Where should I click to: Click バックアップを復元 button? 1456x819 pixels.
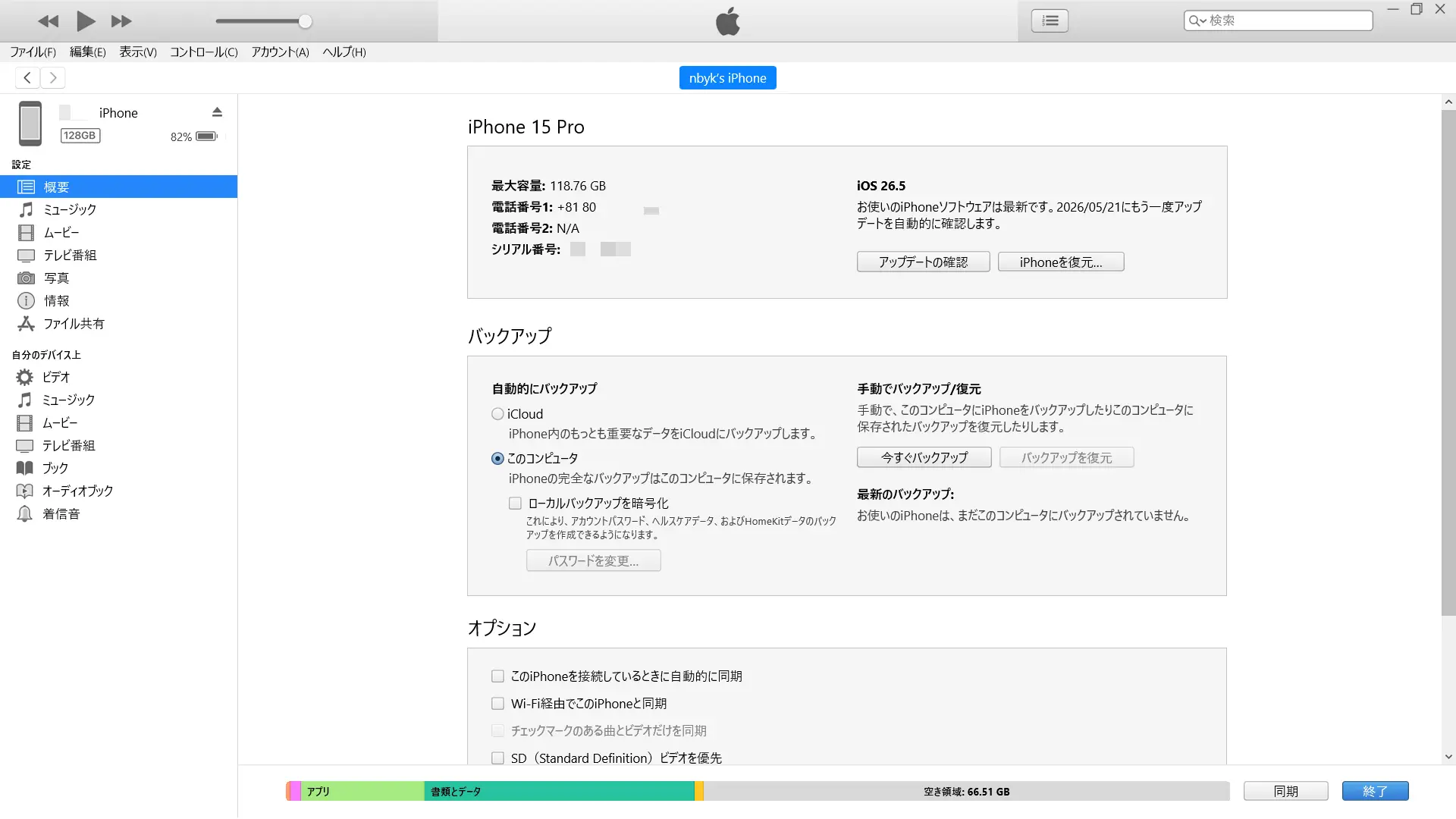[x=1066, y=457]
